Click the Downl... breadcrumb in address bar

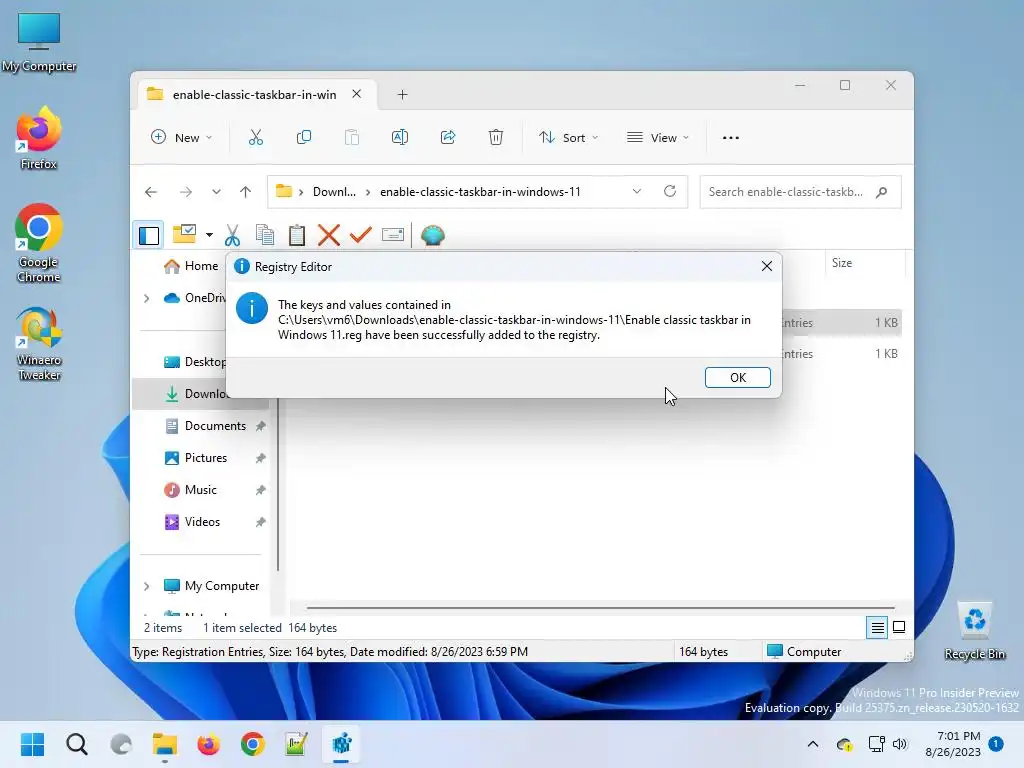334,192
